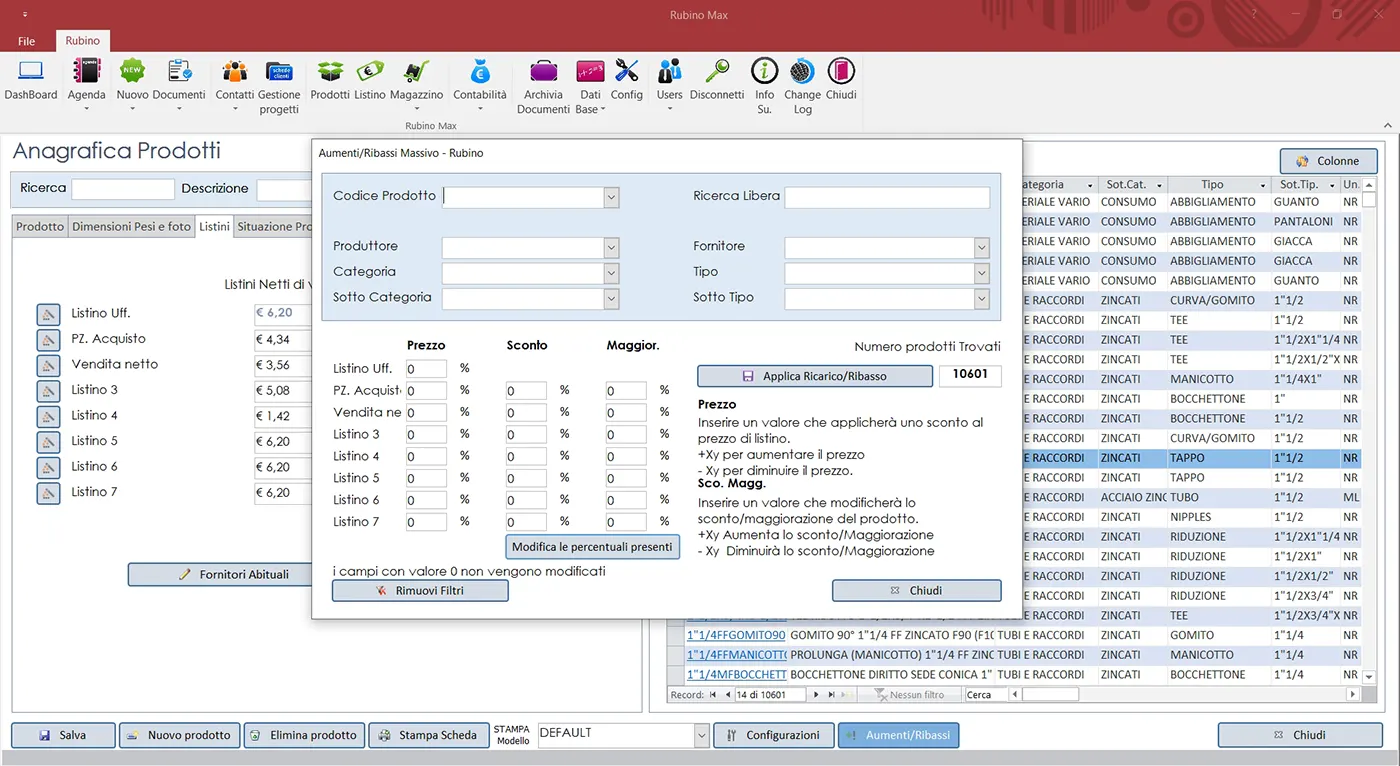The image size is (1400, 766).
Task: Open the 1"1/4FFGOMITO90 product link
Action: (736, 635)
